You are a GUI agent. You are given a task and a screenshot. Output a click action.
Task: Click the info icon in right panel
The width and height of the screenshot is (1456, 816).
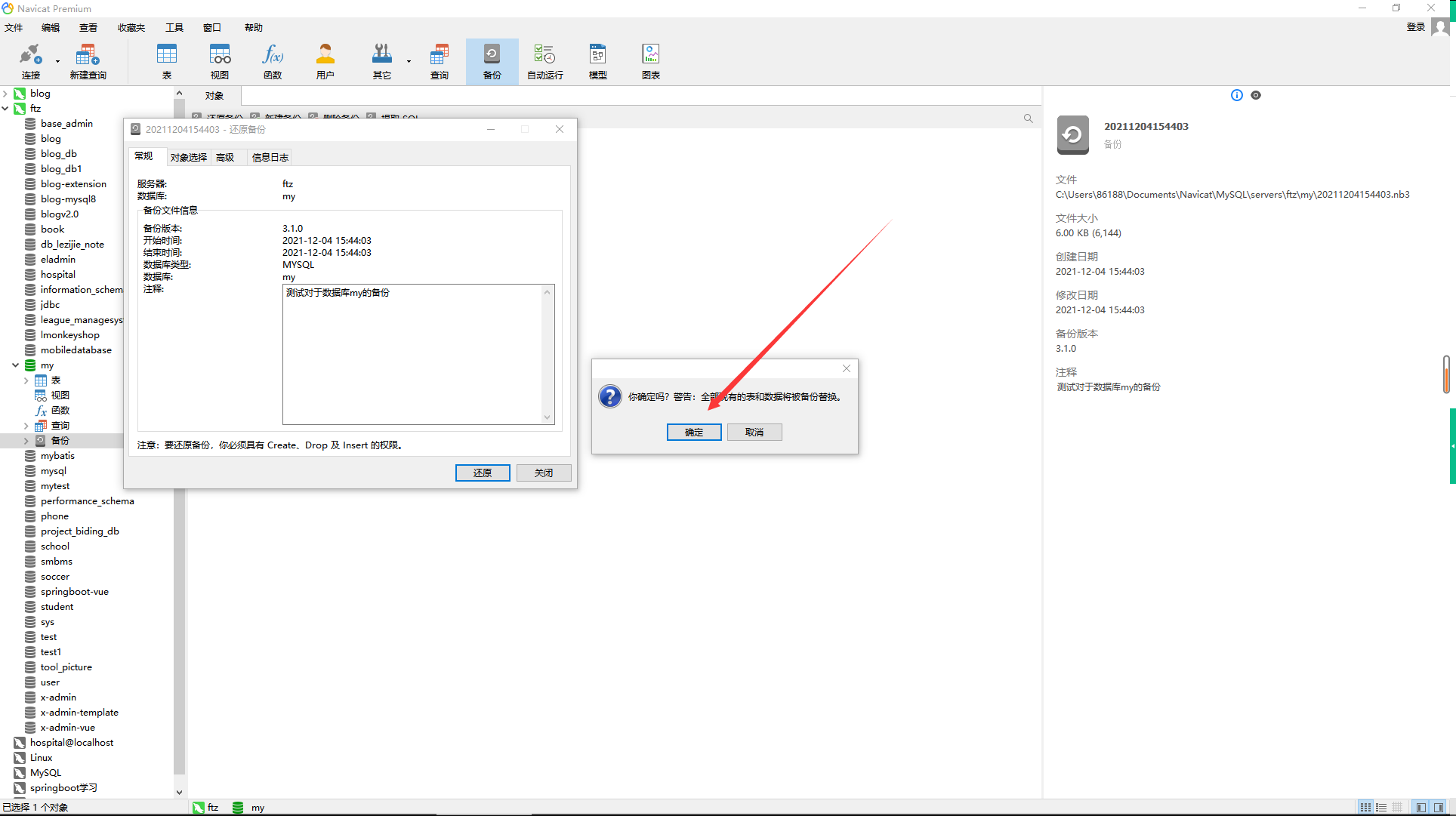coord(1236,95)
